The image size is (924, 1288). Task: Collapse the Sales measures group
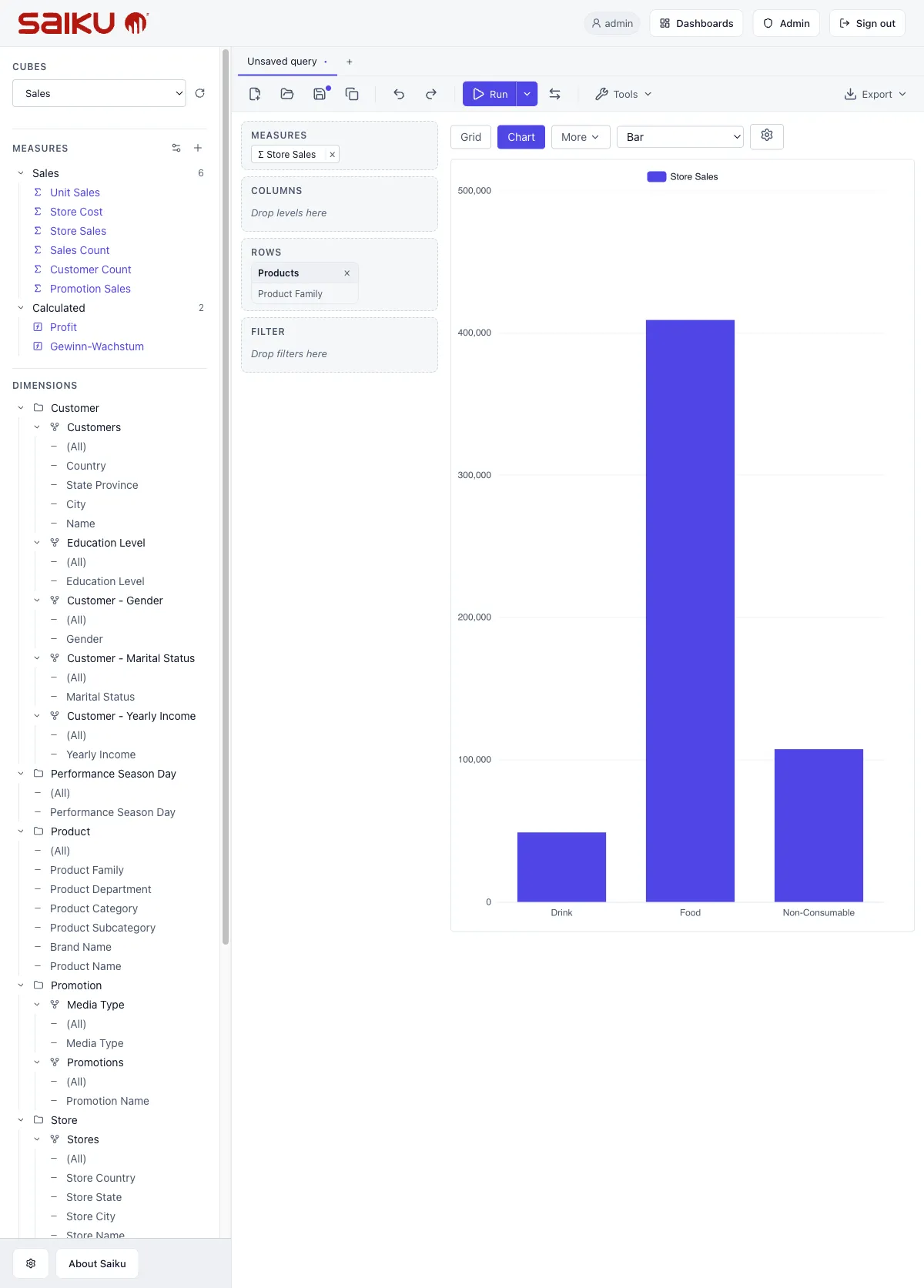[x=21, y=173]
